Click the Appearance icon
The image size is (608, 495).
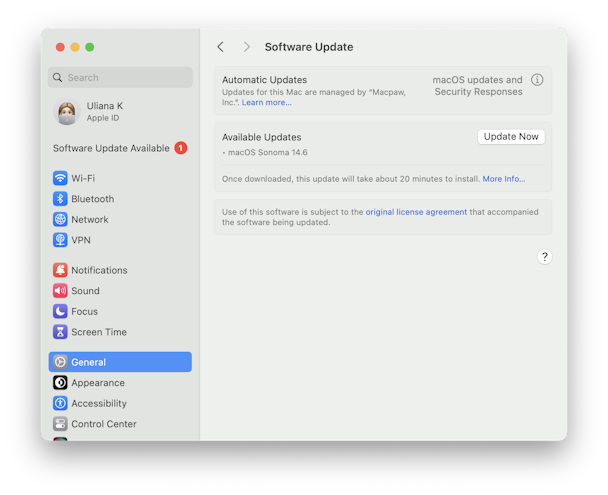point(60,383)
